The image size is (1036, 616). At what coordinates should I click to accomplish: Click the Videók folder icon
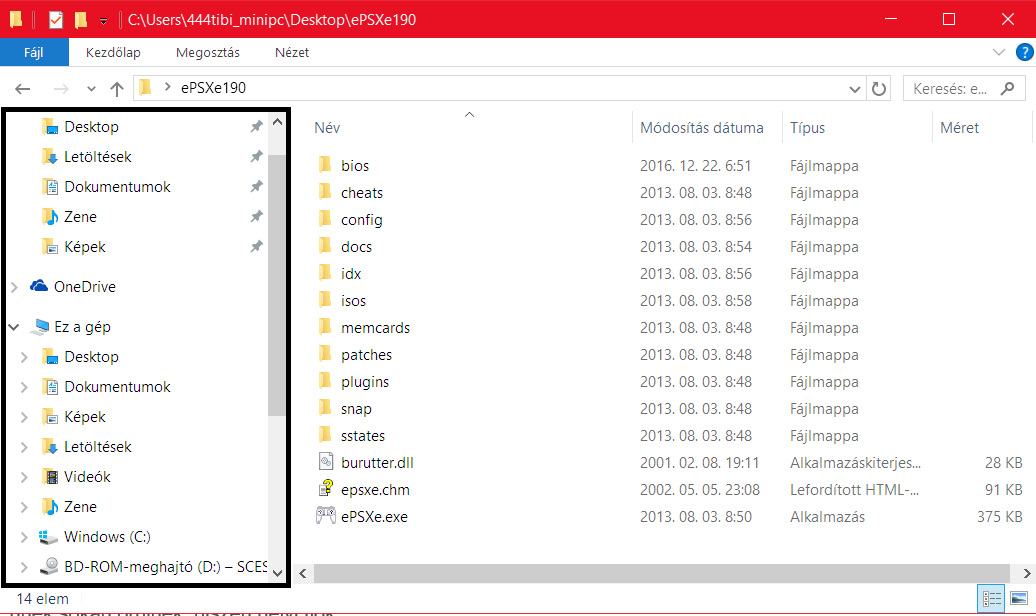pos(50,476)
